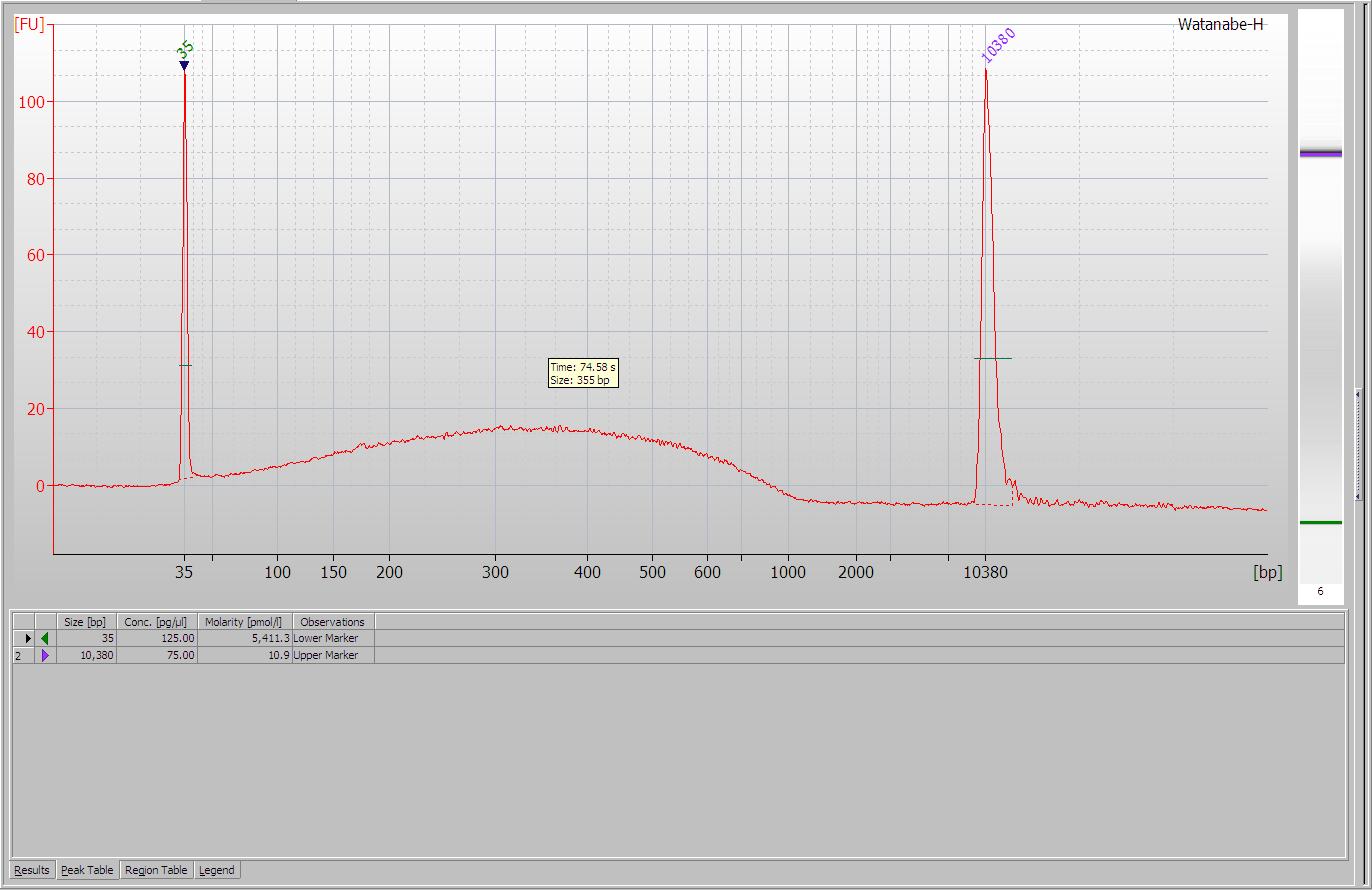Click the Size [bp] column header
1372x890 pixels.
tap(85, 622)
